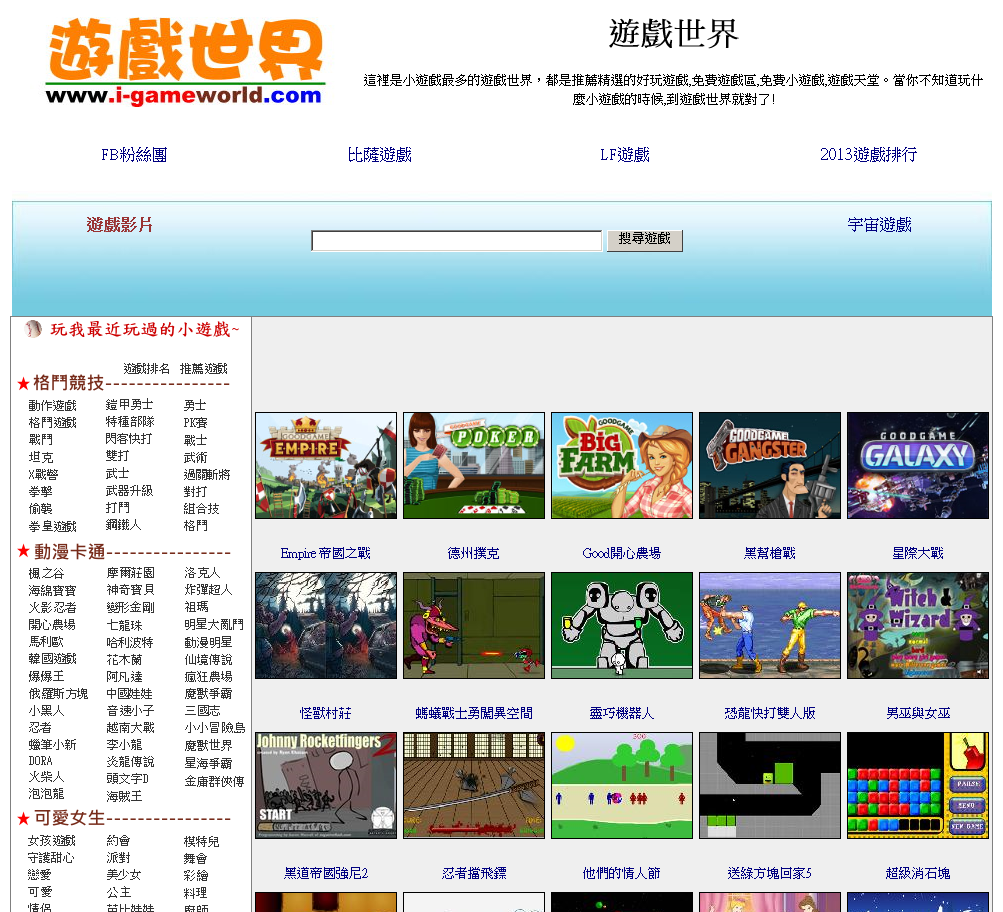This screenshot has width=1003, height=912.
Task: Open the ninja shuriken dojo thumbnail
Action: click(x=473, y=785)
